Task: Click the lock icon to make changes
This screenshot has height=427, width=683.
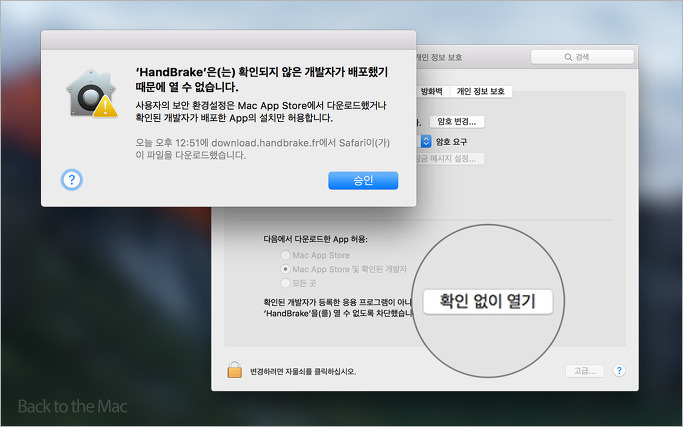Action: click(x=234, y=370)
